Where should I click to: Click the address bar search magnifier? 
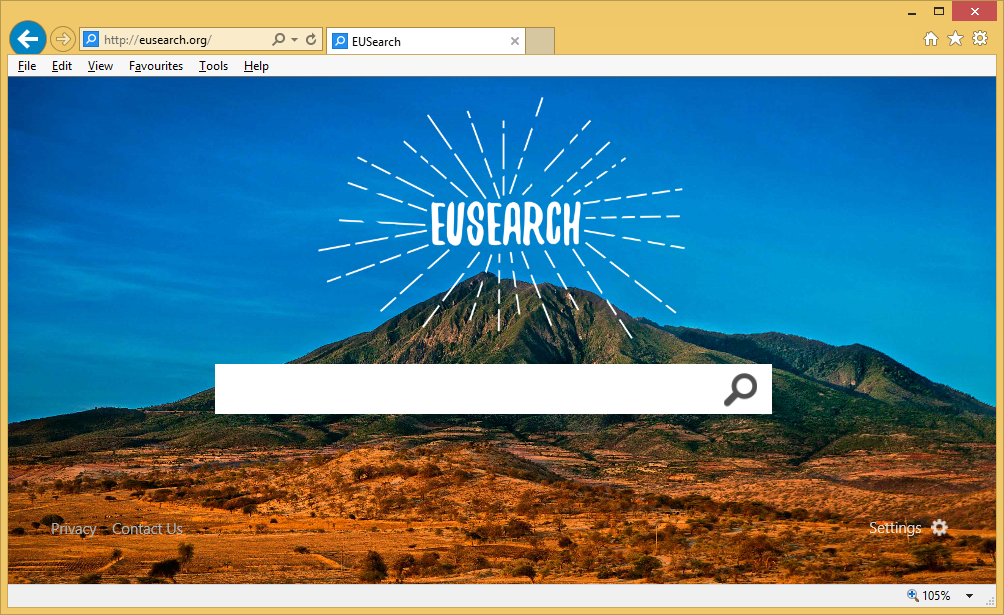(x=279, y=40)
